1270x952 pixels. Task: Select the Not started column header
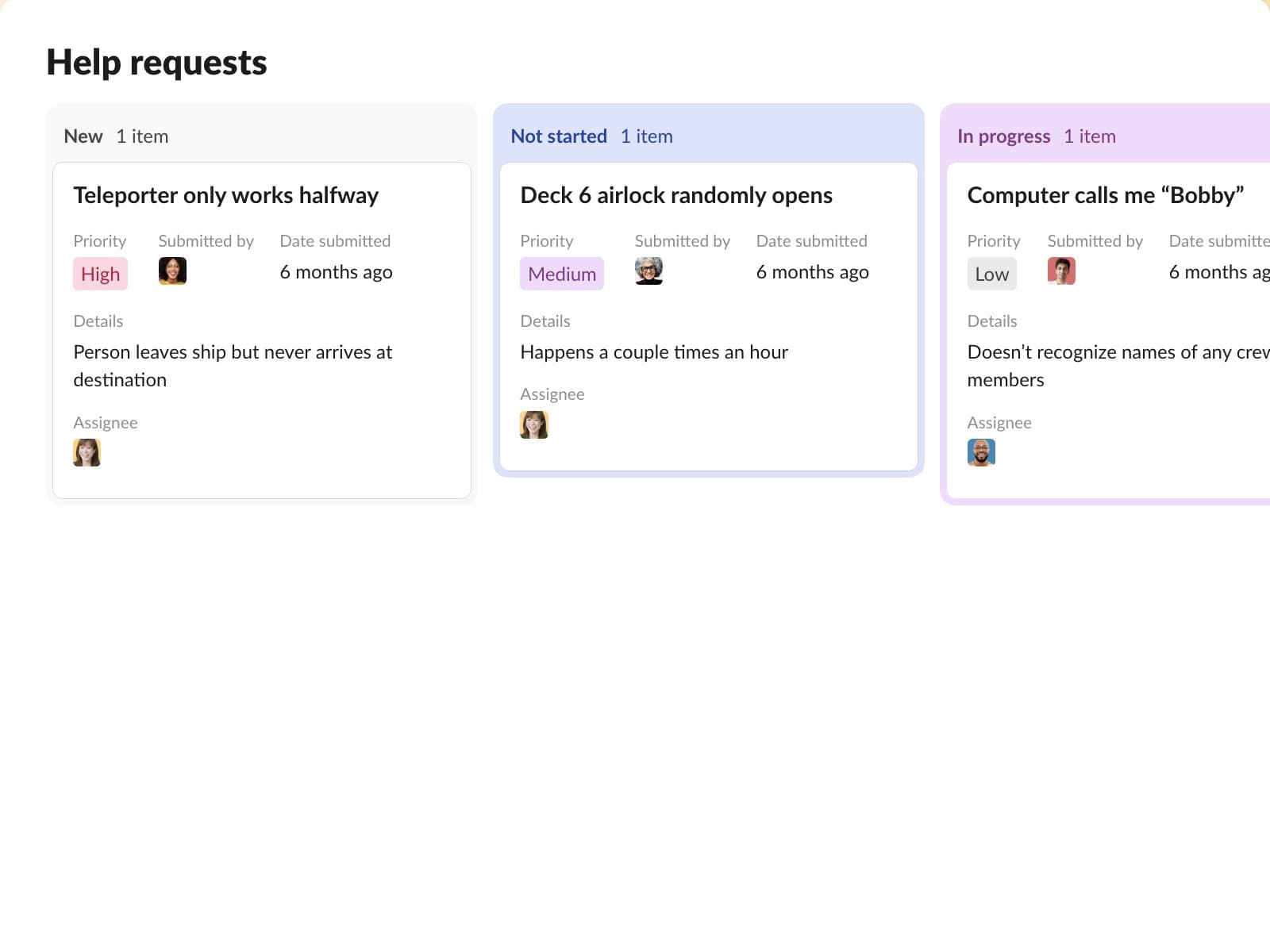pos(560,136)
